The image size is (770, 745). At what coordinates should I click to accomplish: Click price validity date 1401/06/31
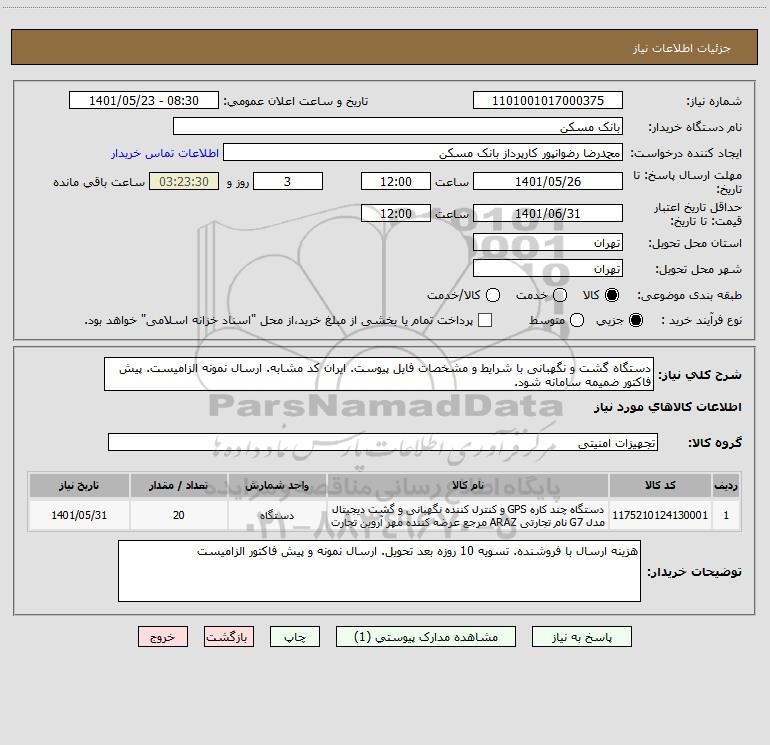point(548,213)
